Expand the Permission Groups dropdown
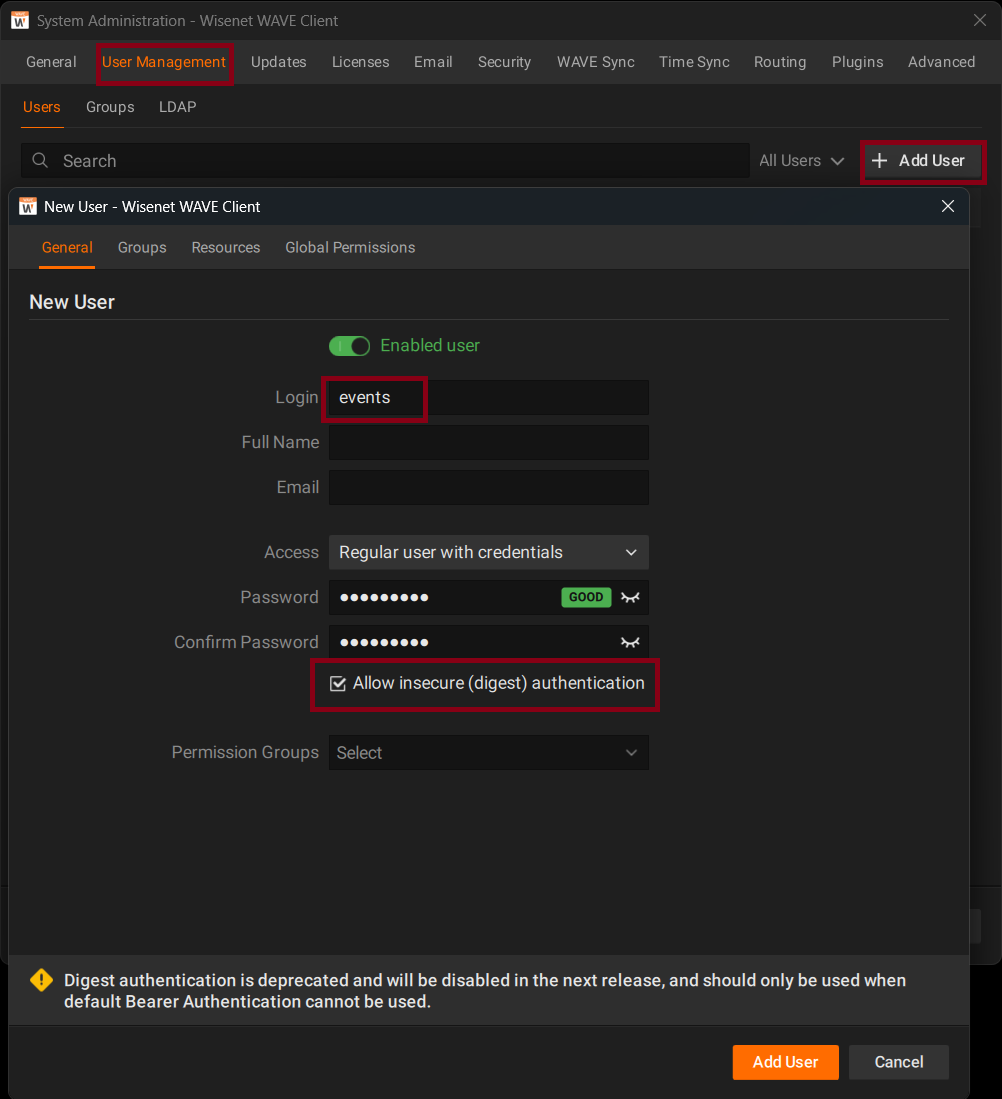The width and height of the screenshot is (1002, 1099). tap(488, 753)
